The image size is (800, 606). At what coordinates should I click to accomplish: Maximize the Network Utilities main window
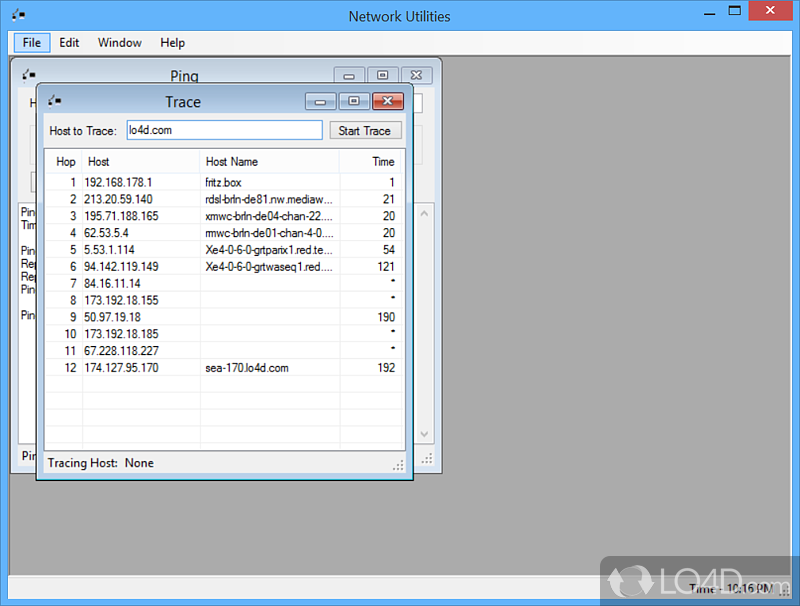point(735,11)
